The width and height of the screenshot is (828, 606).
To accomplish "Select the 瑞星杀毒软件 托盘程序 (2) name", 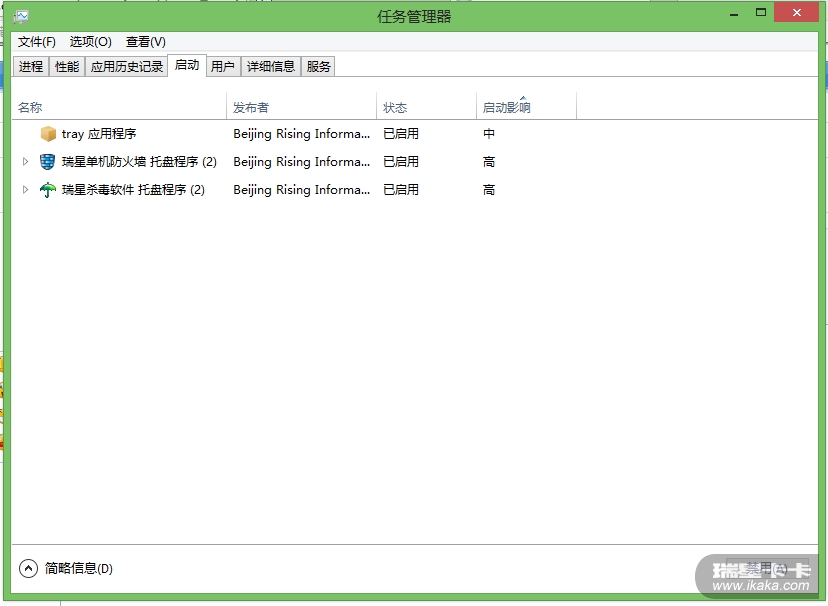I will point(133,190).
